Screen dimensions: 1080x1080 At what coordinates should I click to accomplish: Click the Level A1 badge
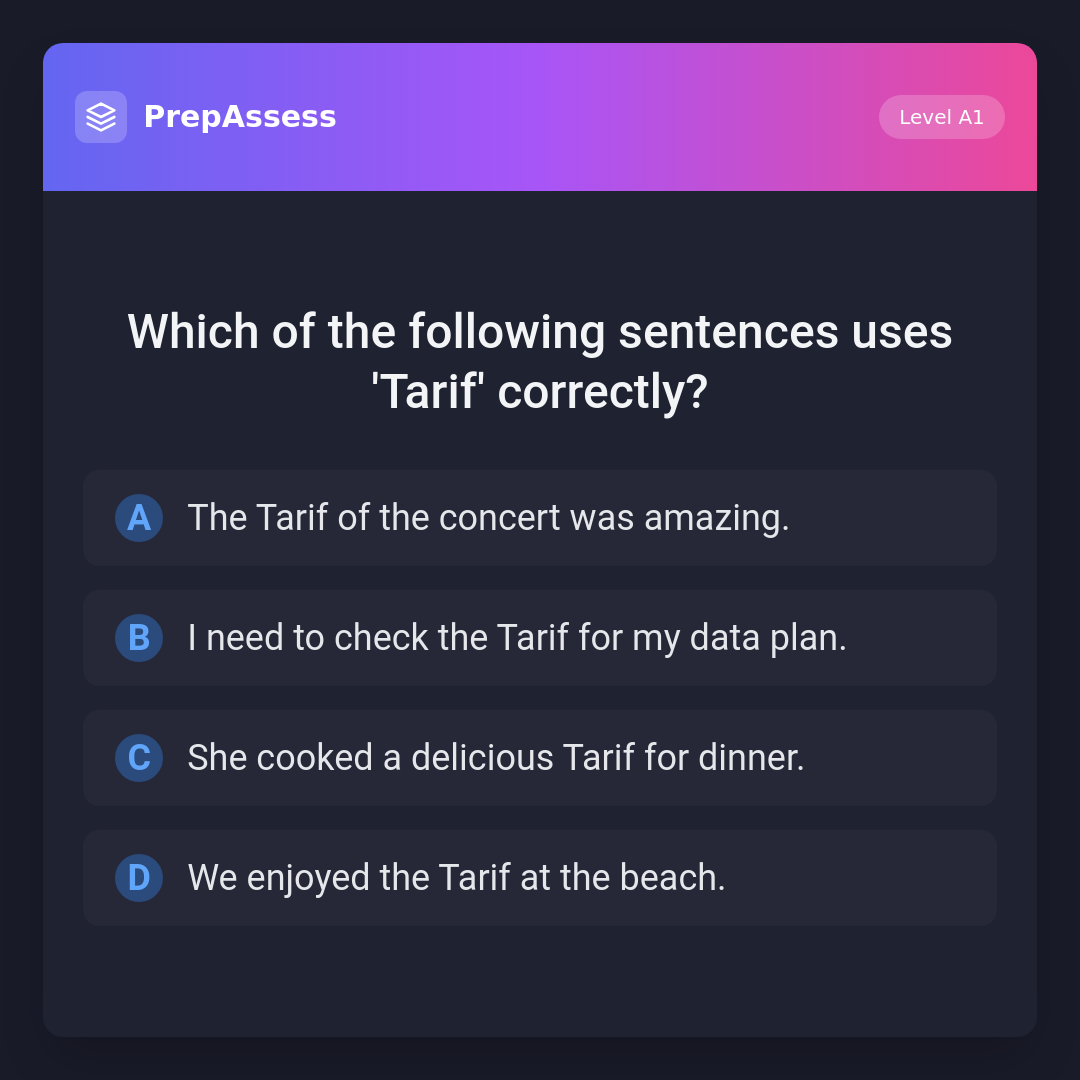click(941, 117)
